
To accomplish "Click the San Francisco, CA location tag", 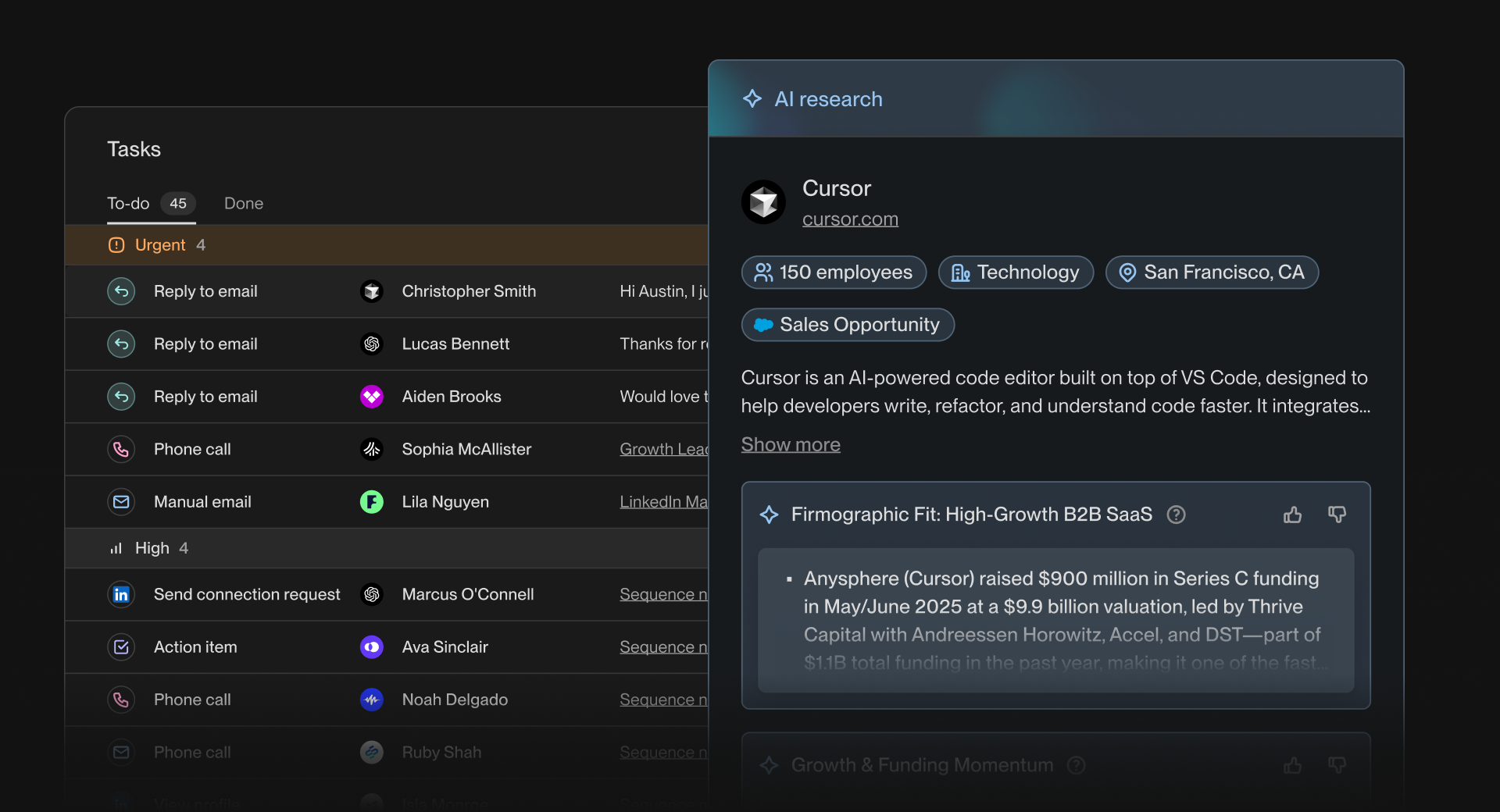I will [1212, 272].
